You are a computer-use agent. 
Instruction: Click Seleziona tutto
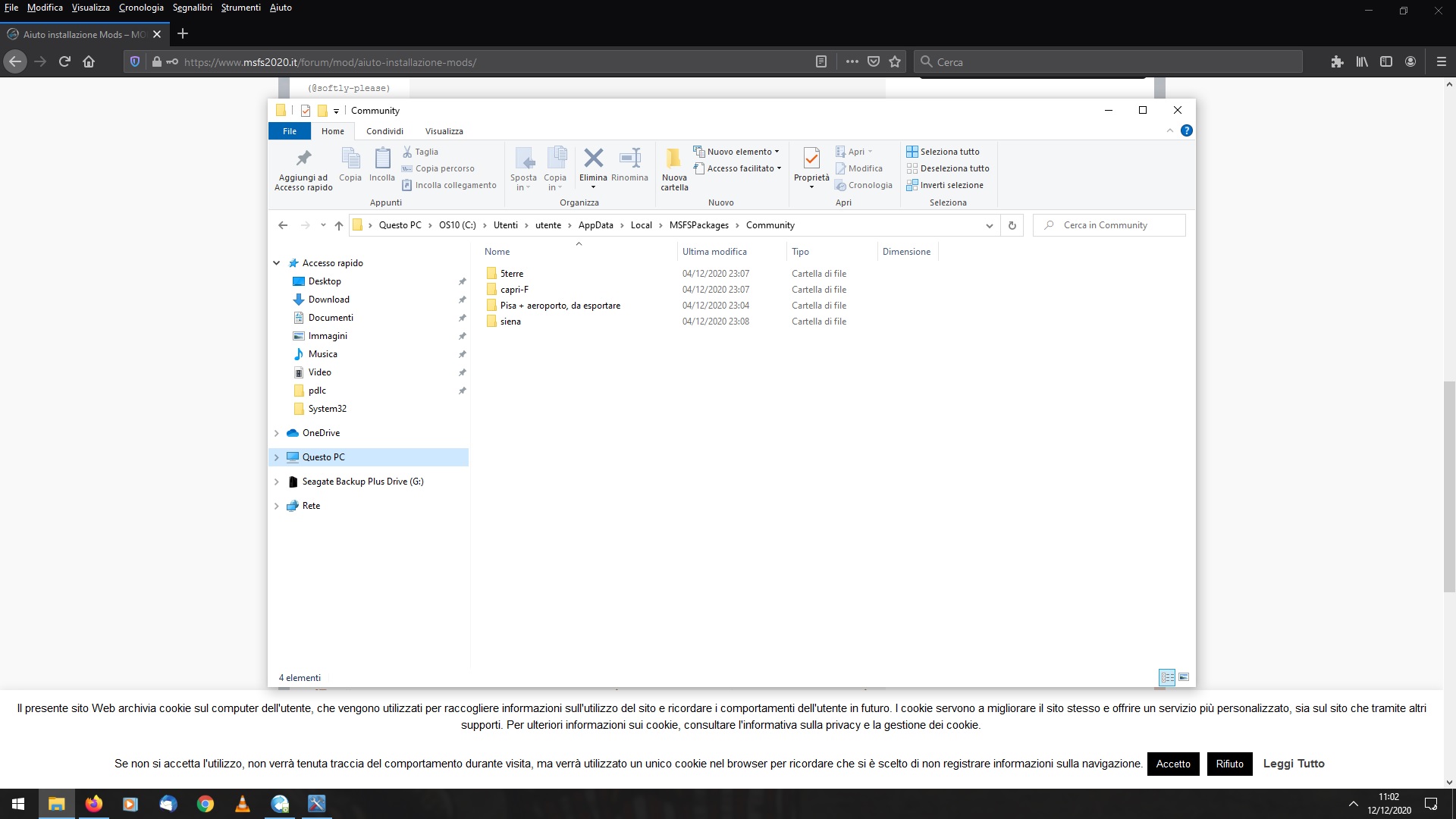pyautogui.click(x=943, y=152)
